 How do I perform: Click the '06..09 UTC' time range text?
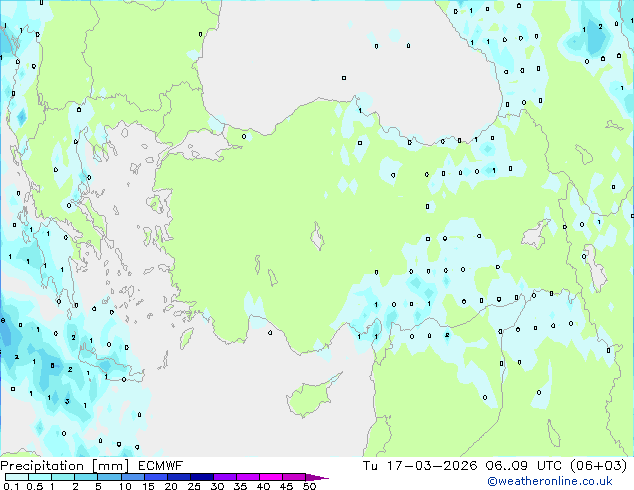(524, 466)
